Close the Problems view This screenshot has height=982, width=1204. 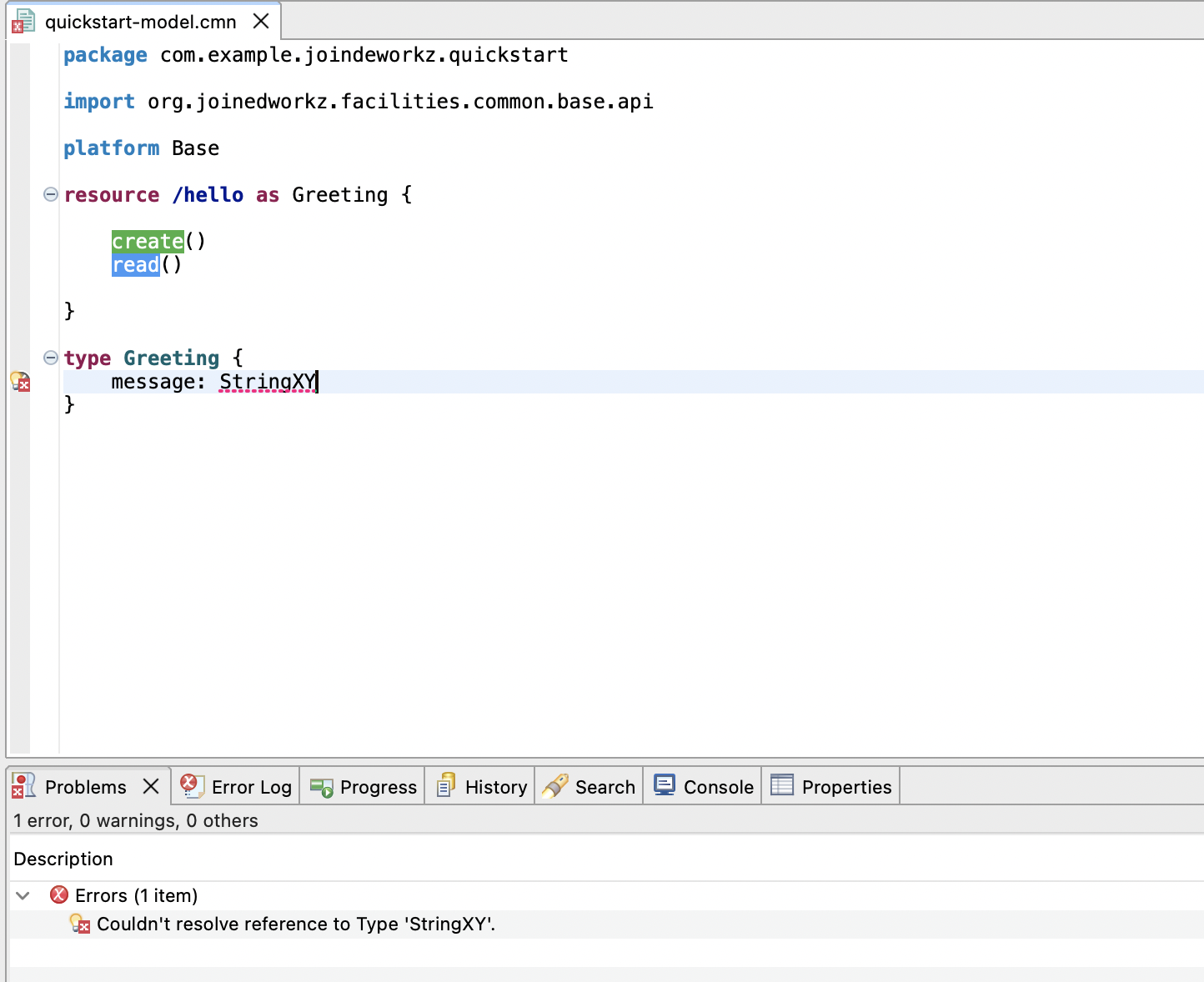tap(150, 785)
